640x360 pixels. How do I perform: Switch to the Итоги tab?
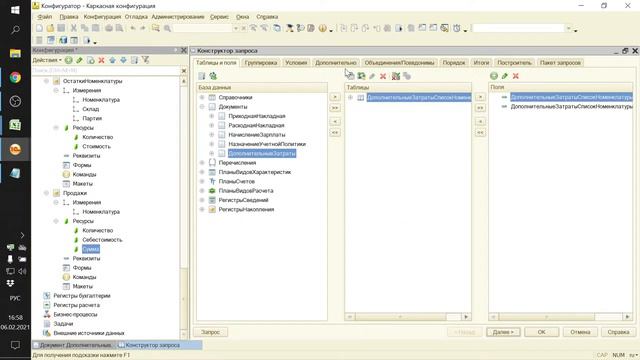click(x=481, y=63)
